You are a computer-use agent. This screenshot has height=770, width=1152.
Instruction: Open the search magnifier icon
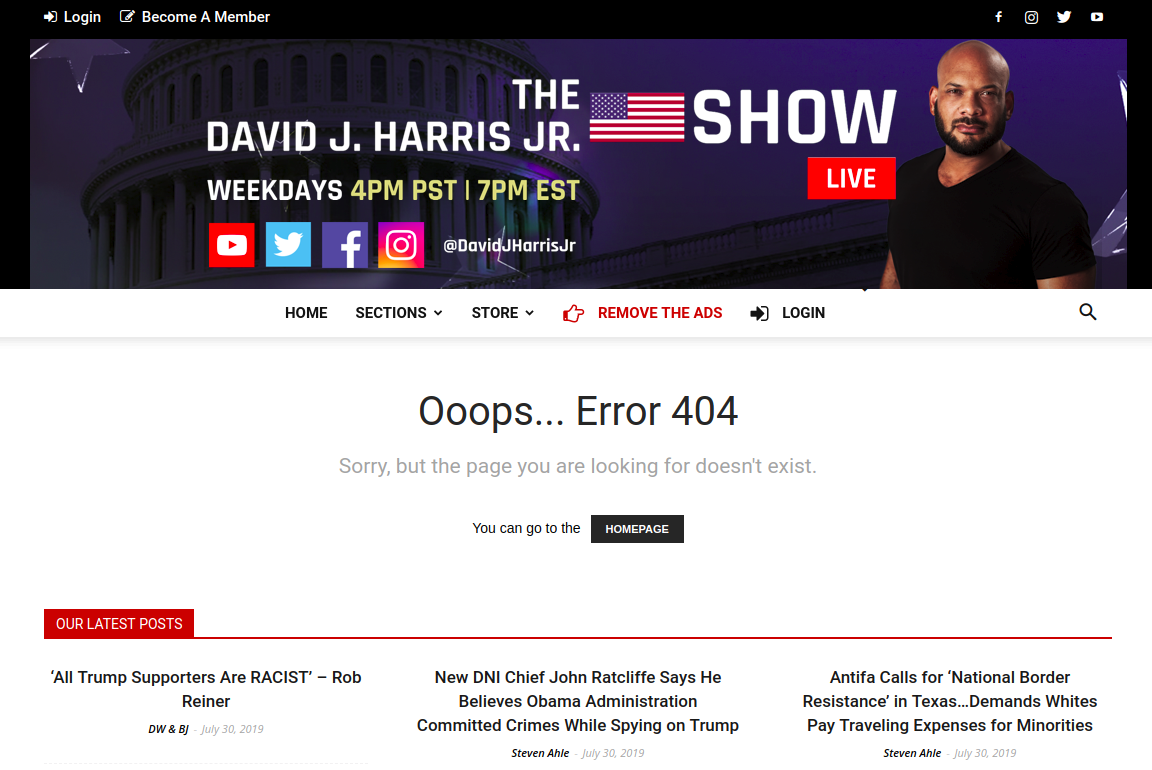(x=1088, y=312)
